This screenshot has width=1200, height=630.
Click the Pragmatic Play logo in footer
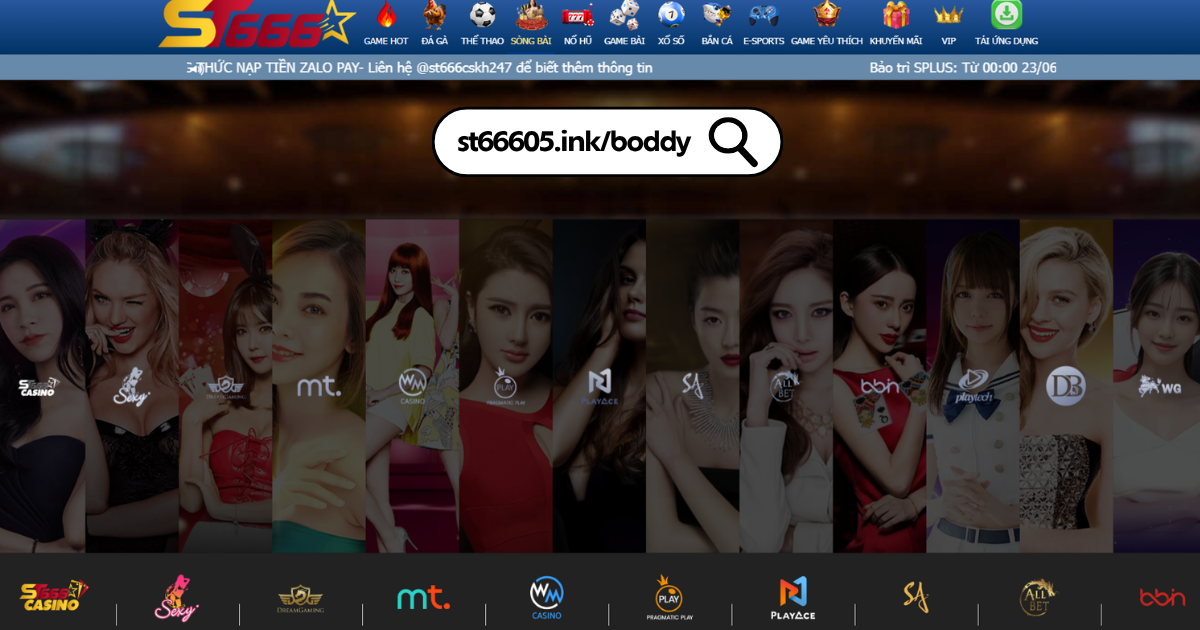[669, 598]
